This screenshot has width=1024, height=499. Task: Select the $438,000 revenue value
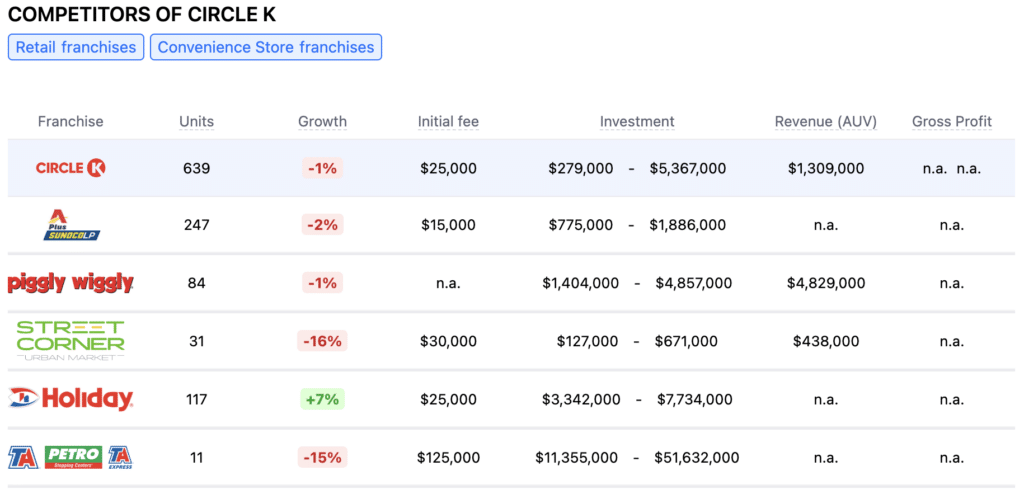(x=826, y=341)
